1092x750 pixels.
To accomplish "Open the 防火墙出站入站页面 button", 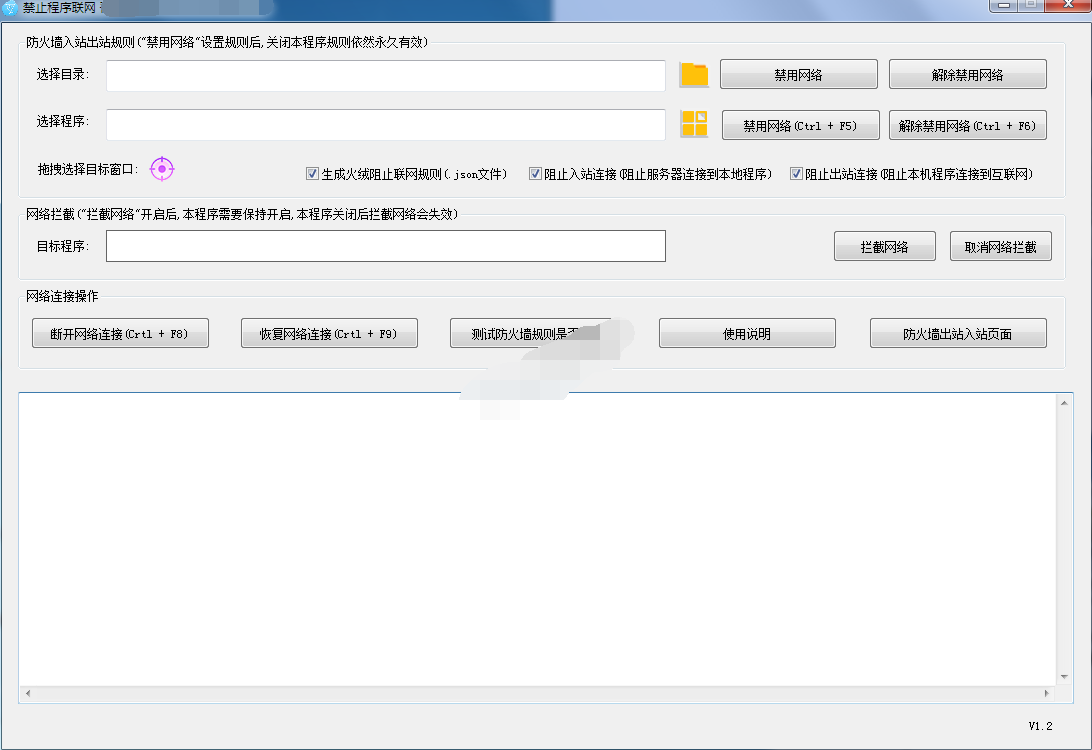I will pyautogui.click(x=958, y=333).
